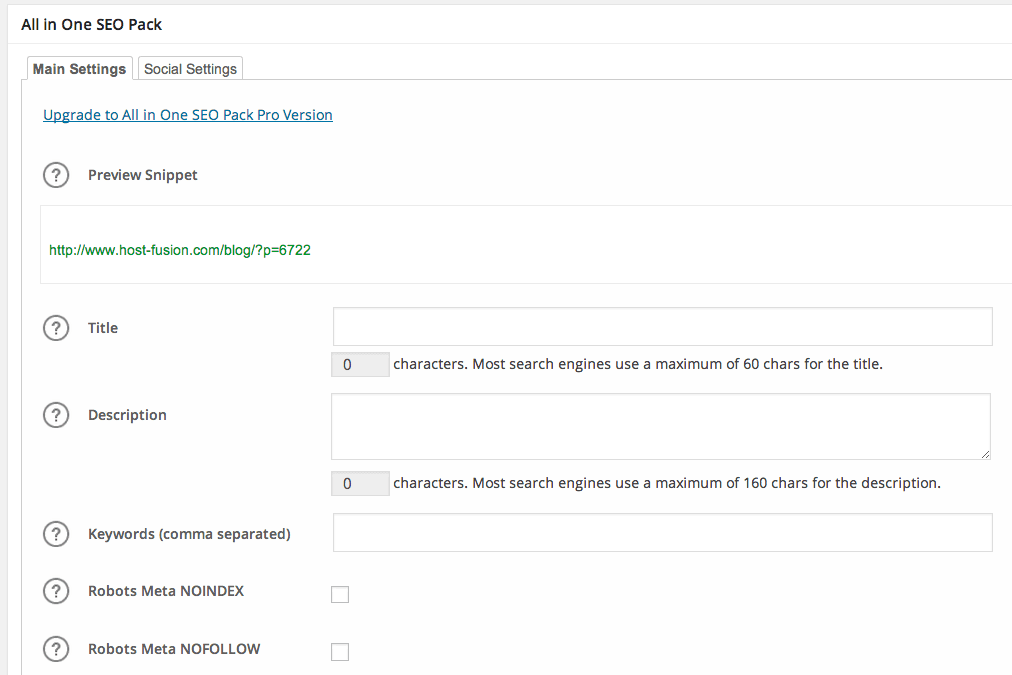Image resolution: width=1012 pixels, height=675 pixels.
Task: Click inside the Description text area
Action: click(x=660, y=426)
